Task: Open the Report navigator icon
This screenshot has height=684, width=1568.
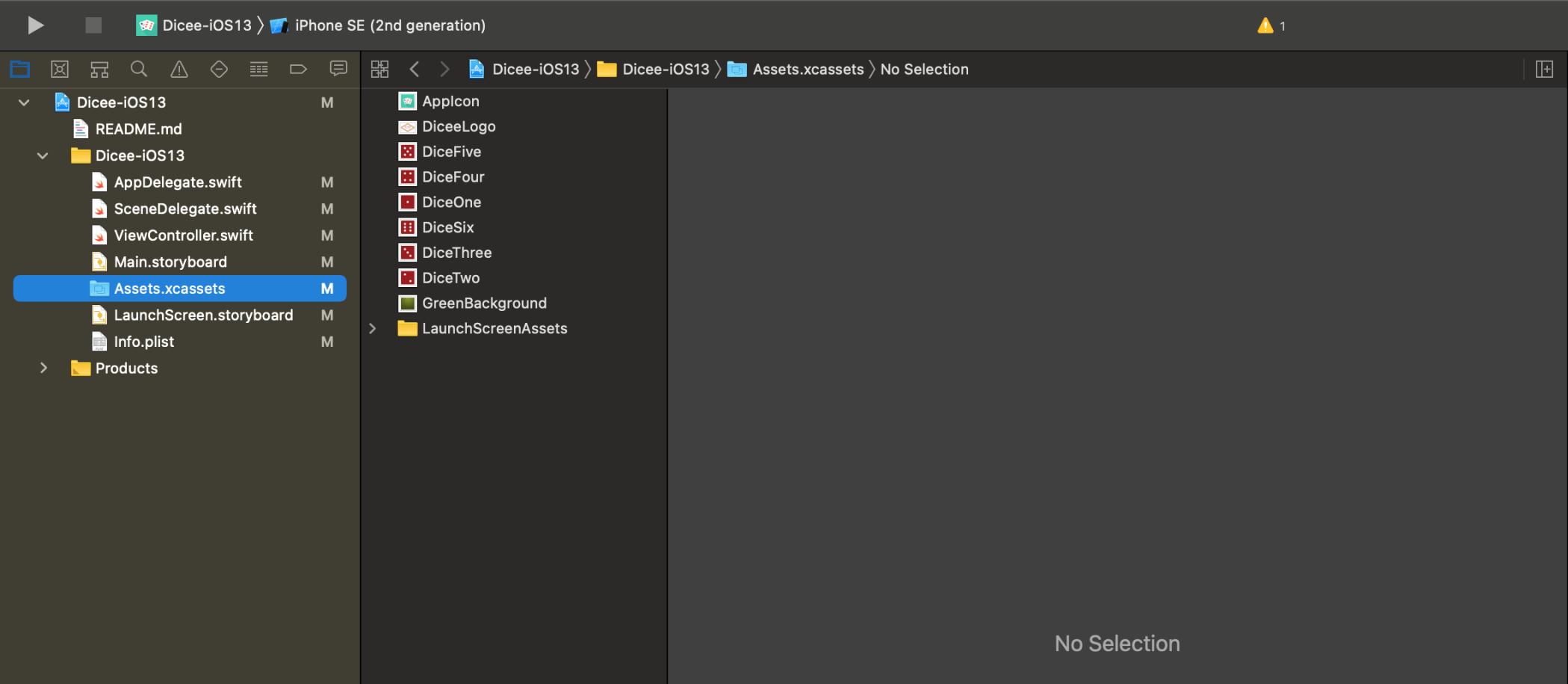Action: click(x=338, y=70)
